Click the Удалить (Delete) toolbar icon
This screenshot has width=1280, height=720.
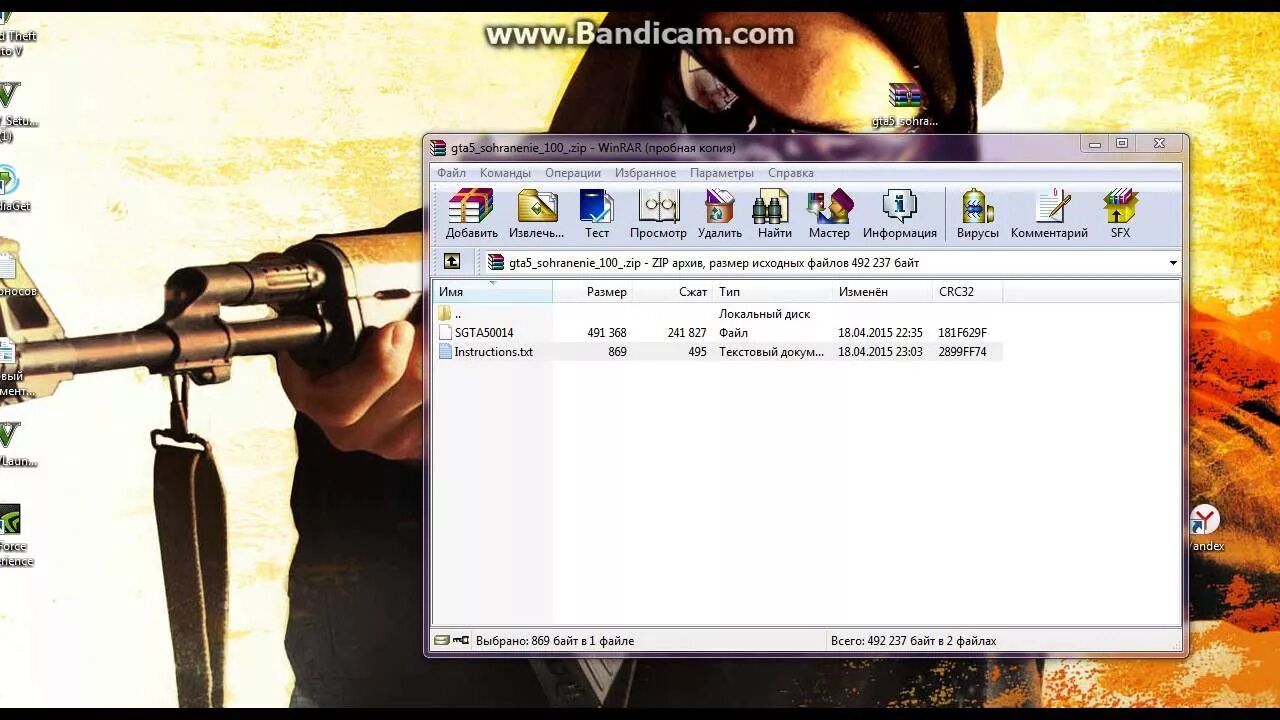(x=720, y=213)
